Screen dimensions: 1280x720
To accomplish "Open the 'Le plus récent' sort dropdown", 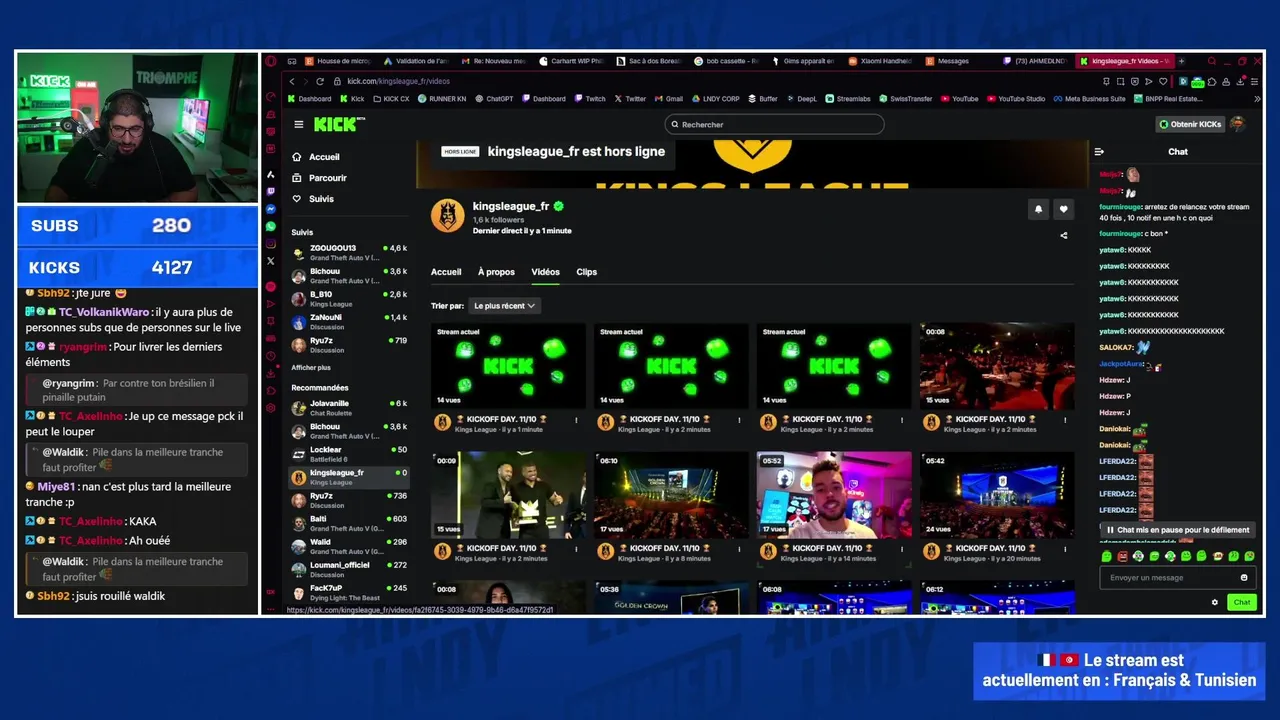I will pyautogui.click(x=504, y=306).
